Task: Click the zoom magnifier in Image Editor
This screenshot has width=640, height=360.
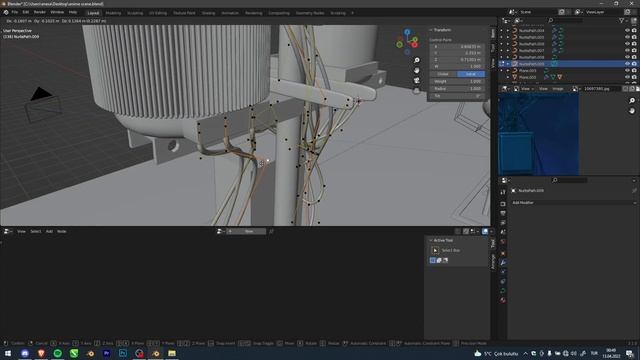Action: 632,100
